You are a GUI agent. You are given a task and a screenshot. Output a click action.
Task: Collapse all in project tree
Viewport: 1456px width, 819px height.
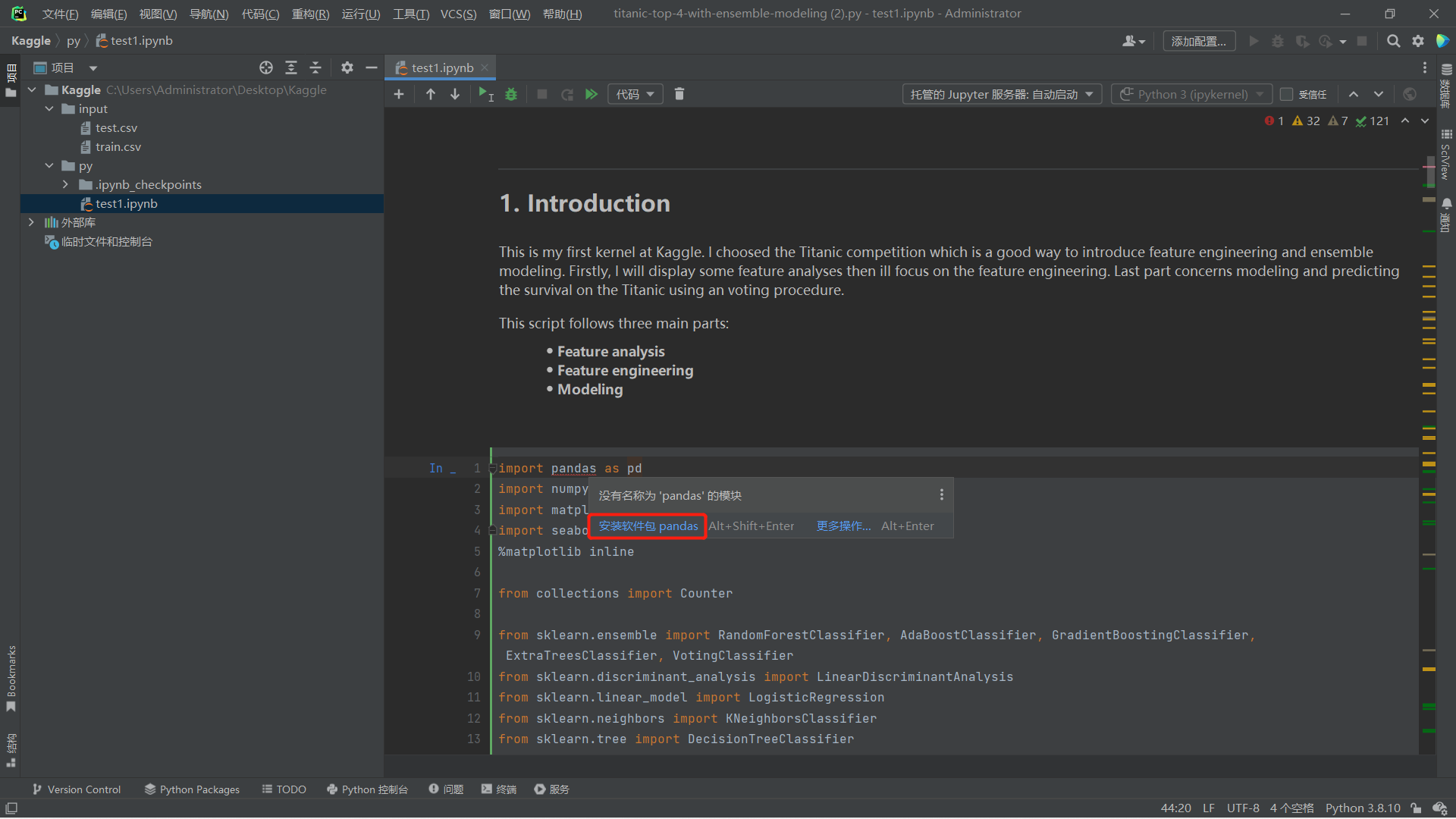[x=315, y=67]
